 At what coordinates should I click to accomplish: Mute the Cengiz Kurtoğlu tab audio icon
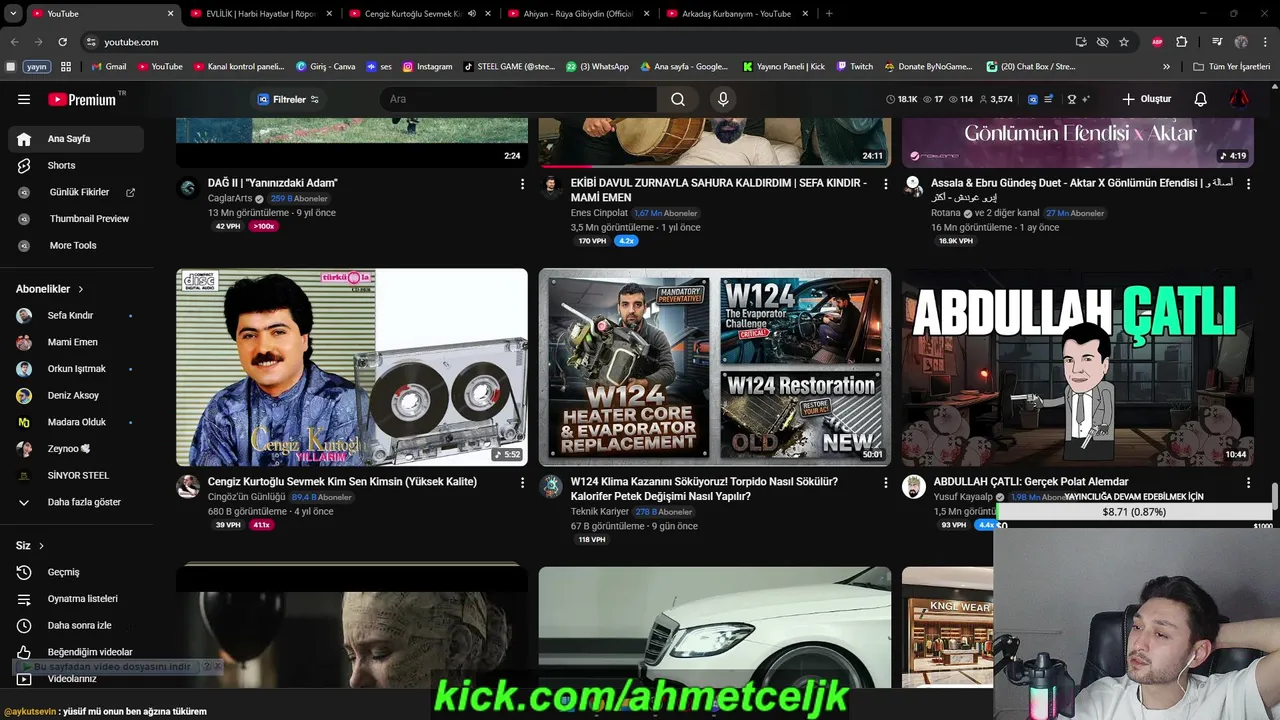pos(471,14)
